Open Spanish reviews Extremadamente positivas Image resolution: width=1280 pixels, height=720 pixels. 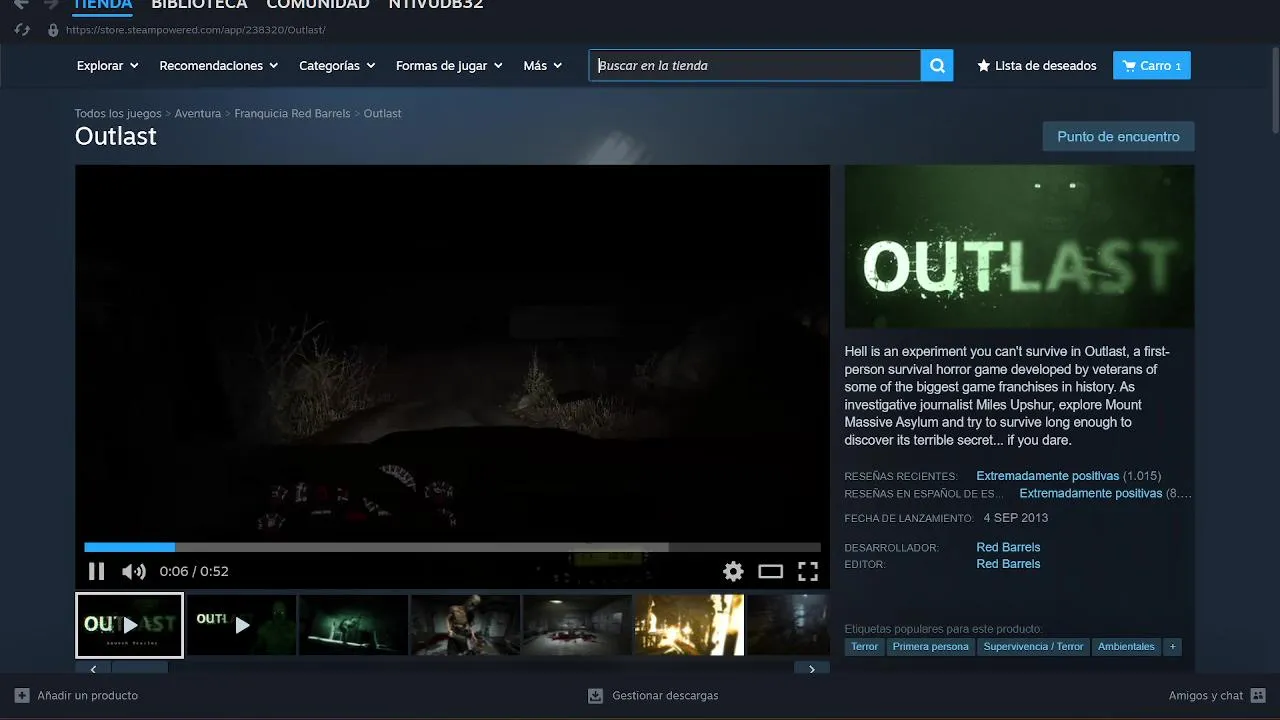pos(1090,493)
